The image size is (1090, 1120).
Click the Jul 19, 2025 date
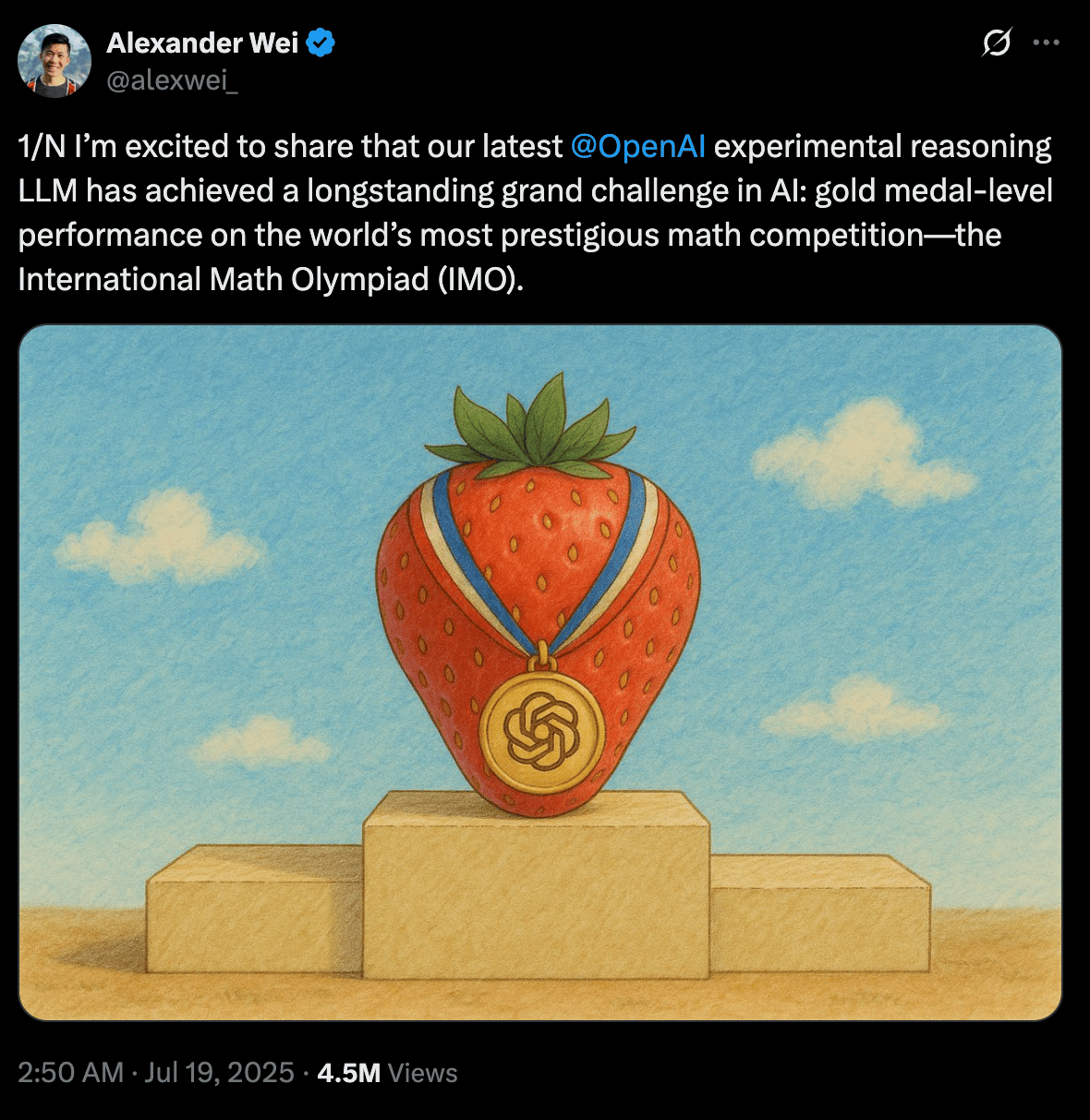coord(219,1073)
